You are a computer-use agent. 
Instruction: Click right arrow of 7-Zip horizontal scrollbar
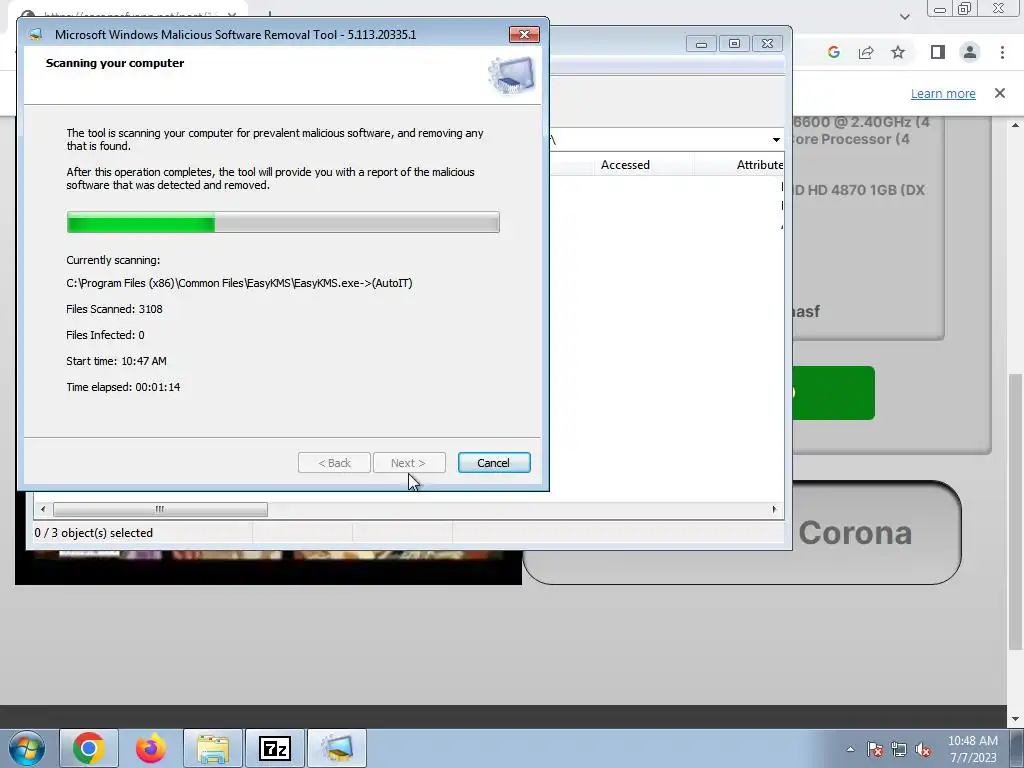pos(775,509)
